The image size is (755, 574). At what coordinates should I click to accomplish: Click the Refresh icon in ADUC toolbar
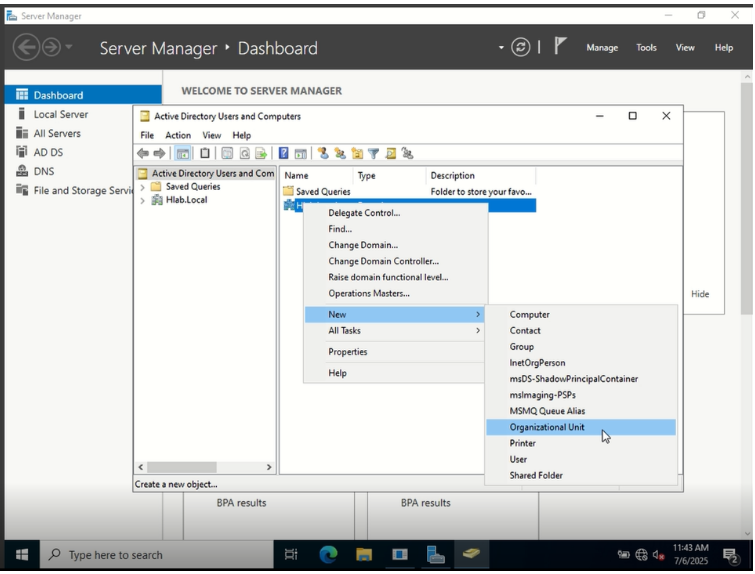coord(245,154)
